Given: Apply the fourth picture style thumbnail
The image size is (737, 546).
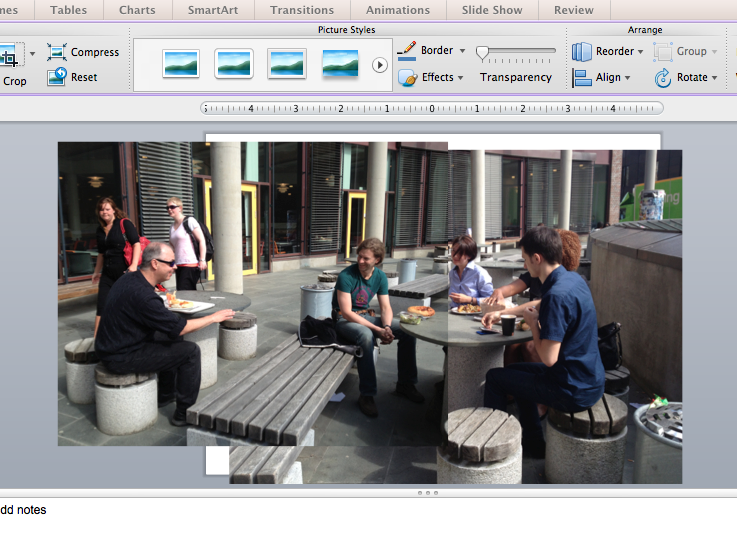Looking at the screenshot, I should [x=340, y=65].
